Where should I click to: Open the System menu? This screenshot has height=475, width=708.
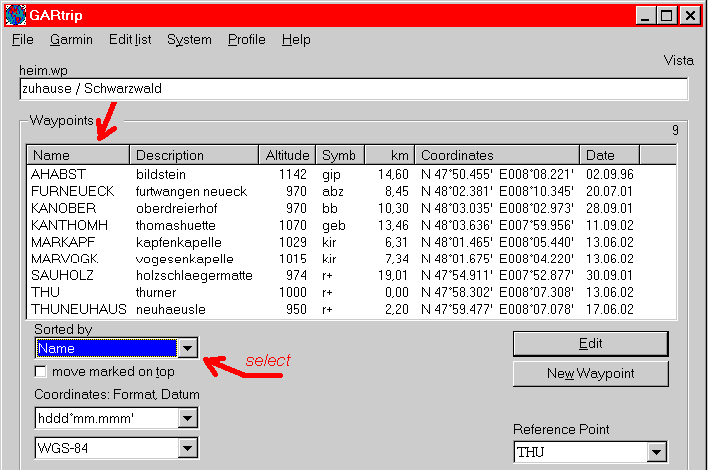[189, 40]
